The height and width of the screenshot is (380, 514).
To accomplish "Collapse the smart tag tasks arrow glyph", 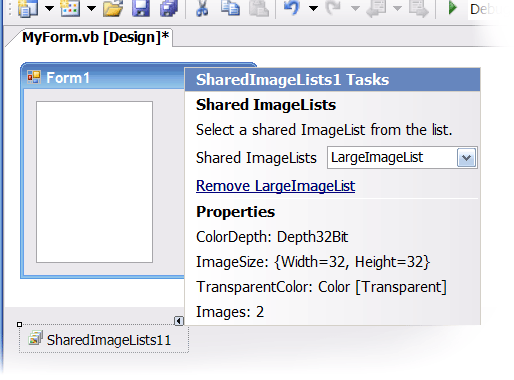I will pos(179,321).
